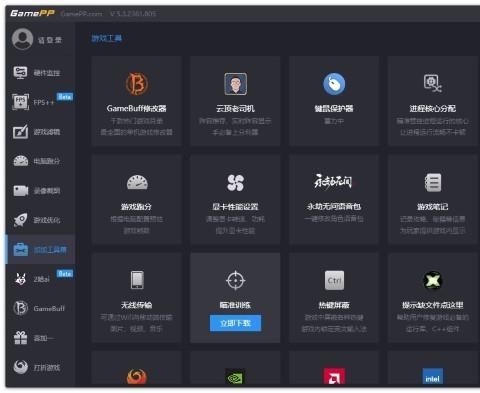The image size is (480, 393).
Task: Open the 游戏笔记 notebook card
Action: pyautogui.click(x=433, y=199)
